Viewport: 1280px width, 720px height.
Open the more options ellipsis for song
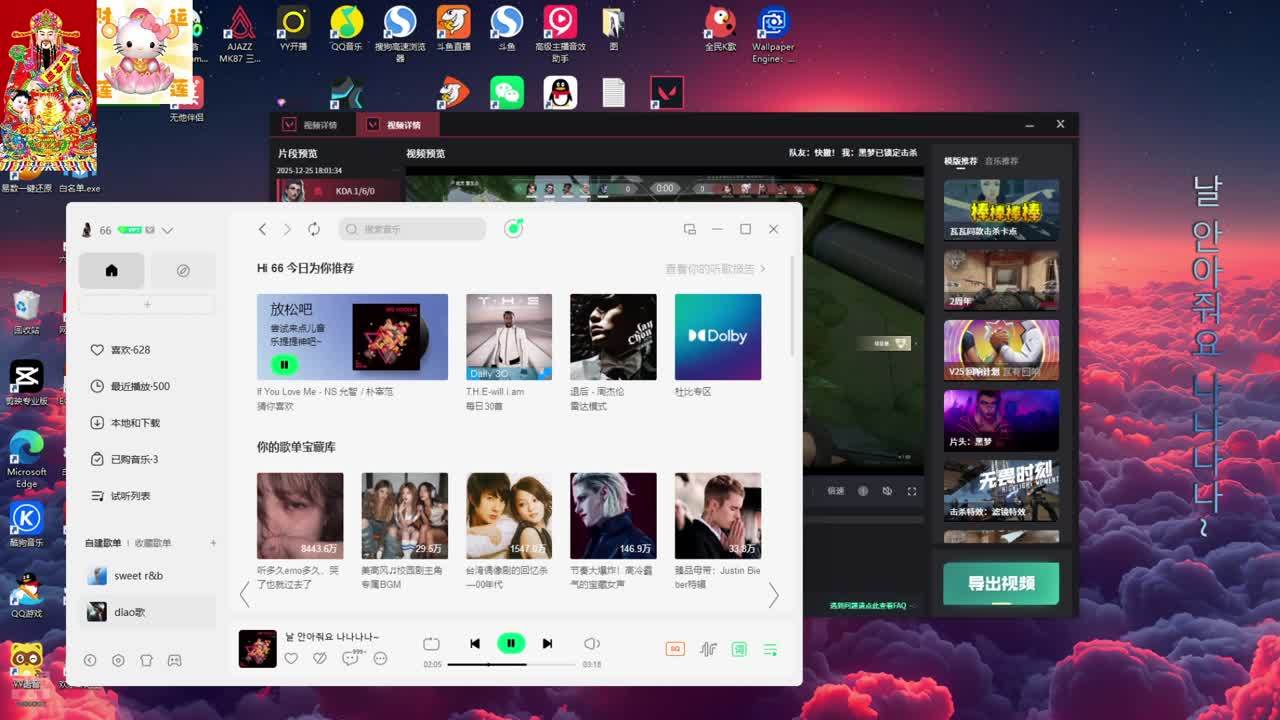coord(380,658)
